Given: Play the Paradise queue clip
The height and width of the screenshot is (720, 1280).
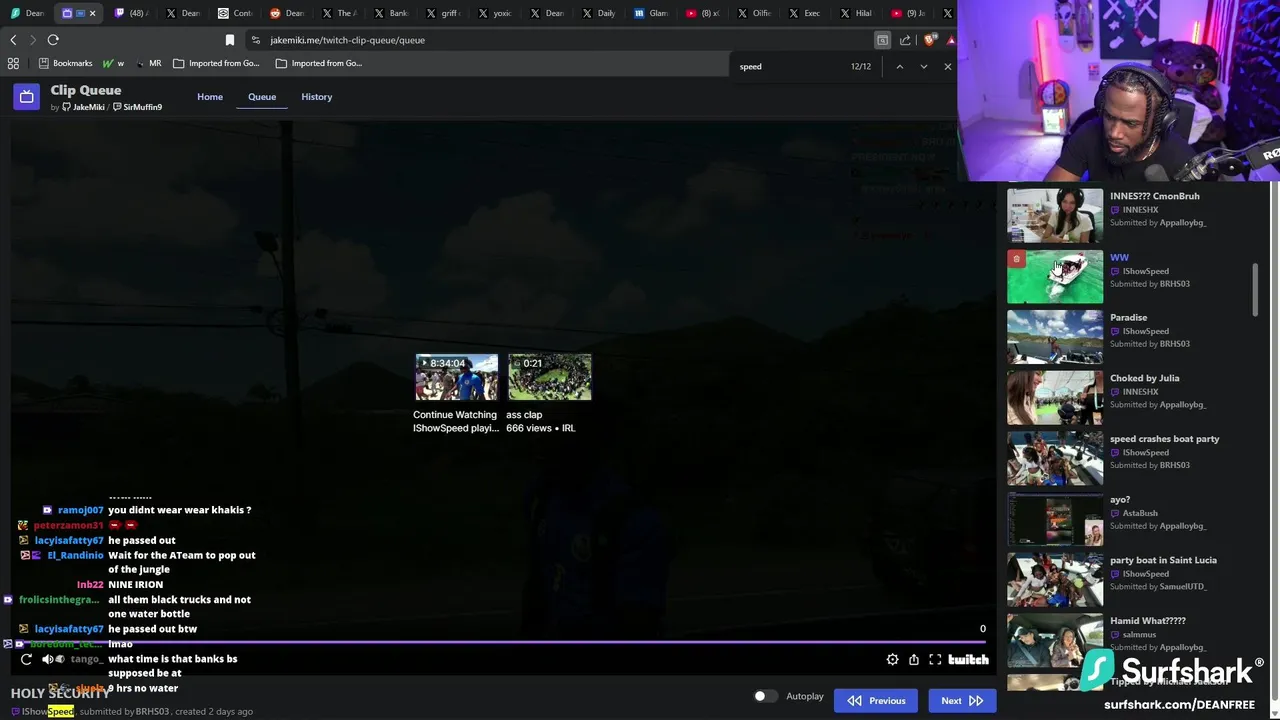Looking at the screenshot, I should click(x=1055, y=337).
